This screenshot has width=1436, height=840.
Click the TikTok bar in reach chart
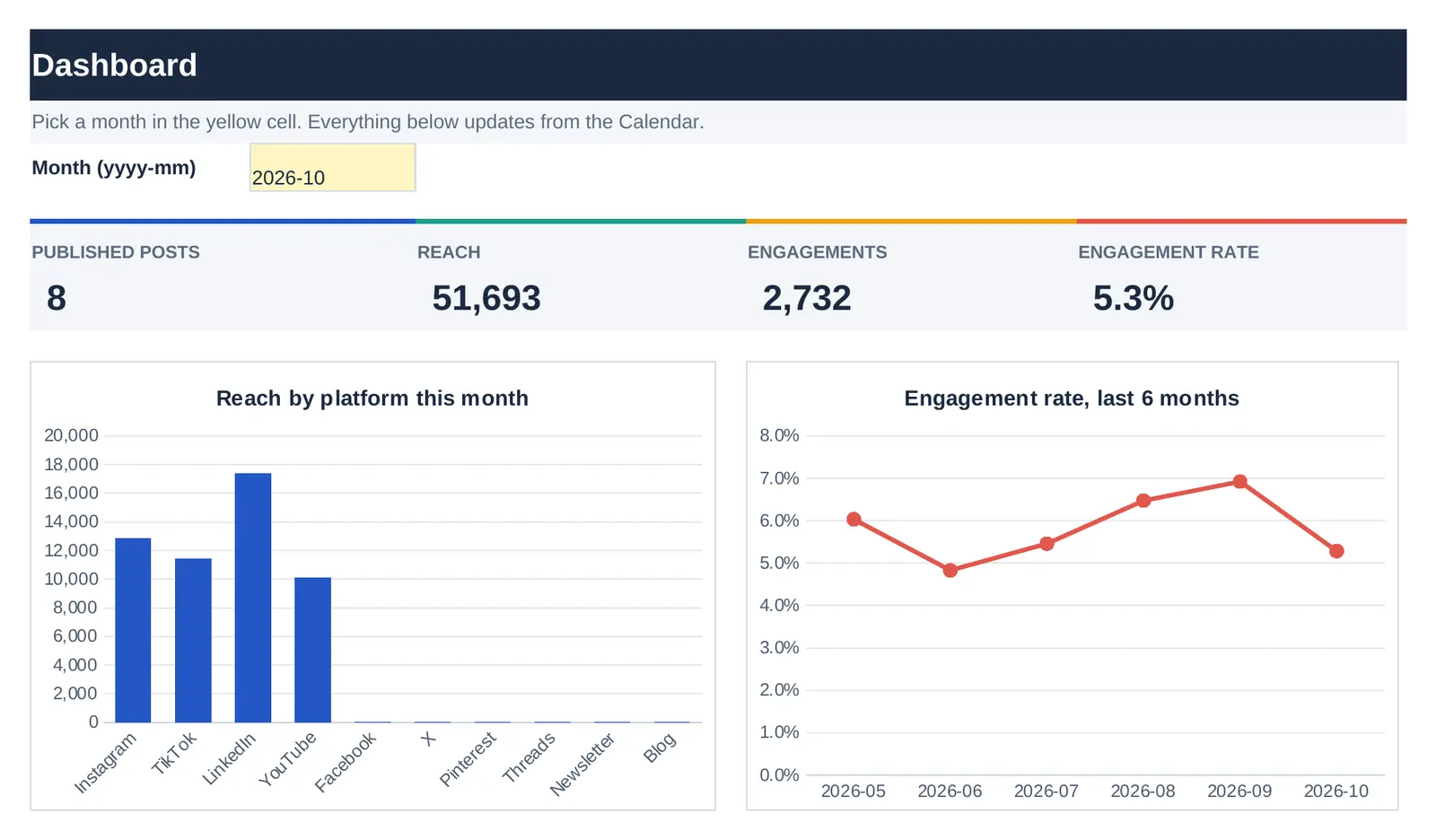point(193,641)
